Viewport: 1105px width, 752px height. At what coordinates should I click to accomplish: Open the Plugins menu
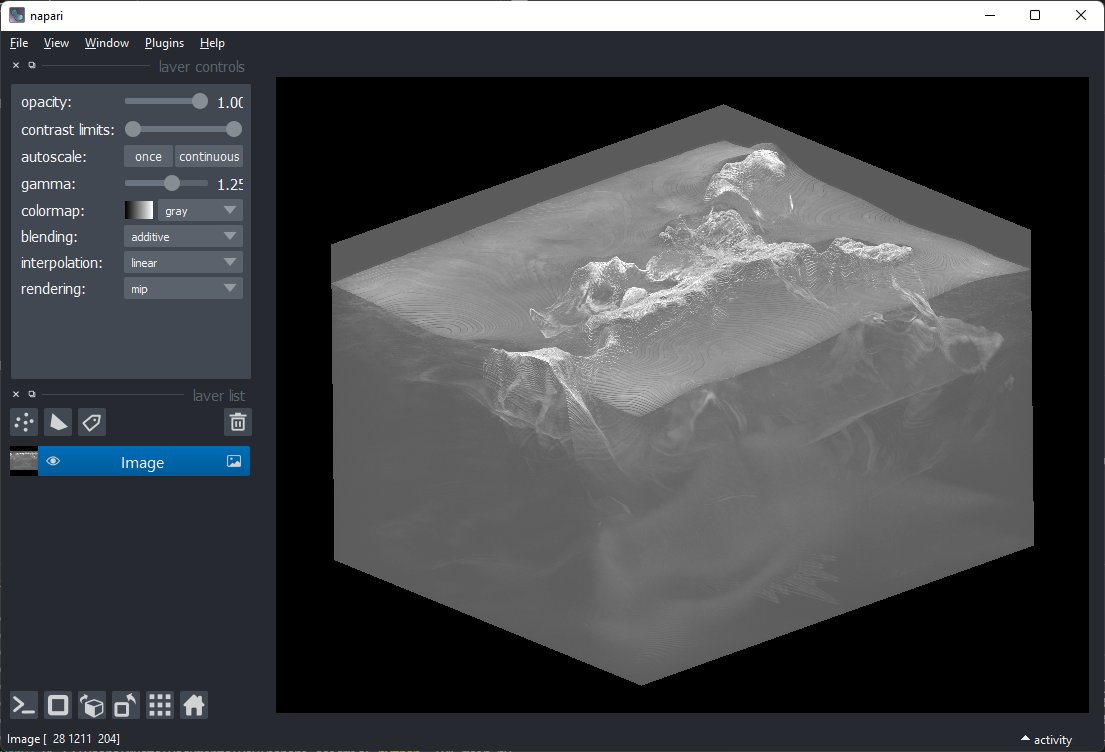(164, 43)
